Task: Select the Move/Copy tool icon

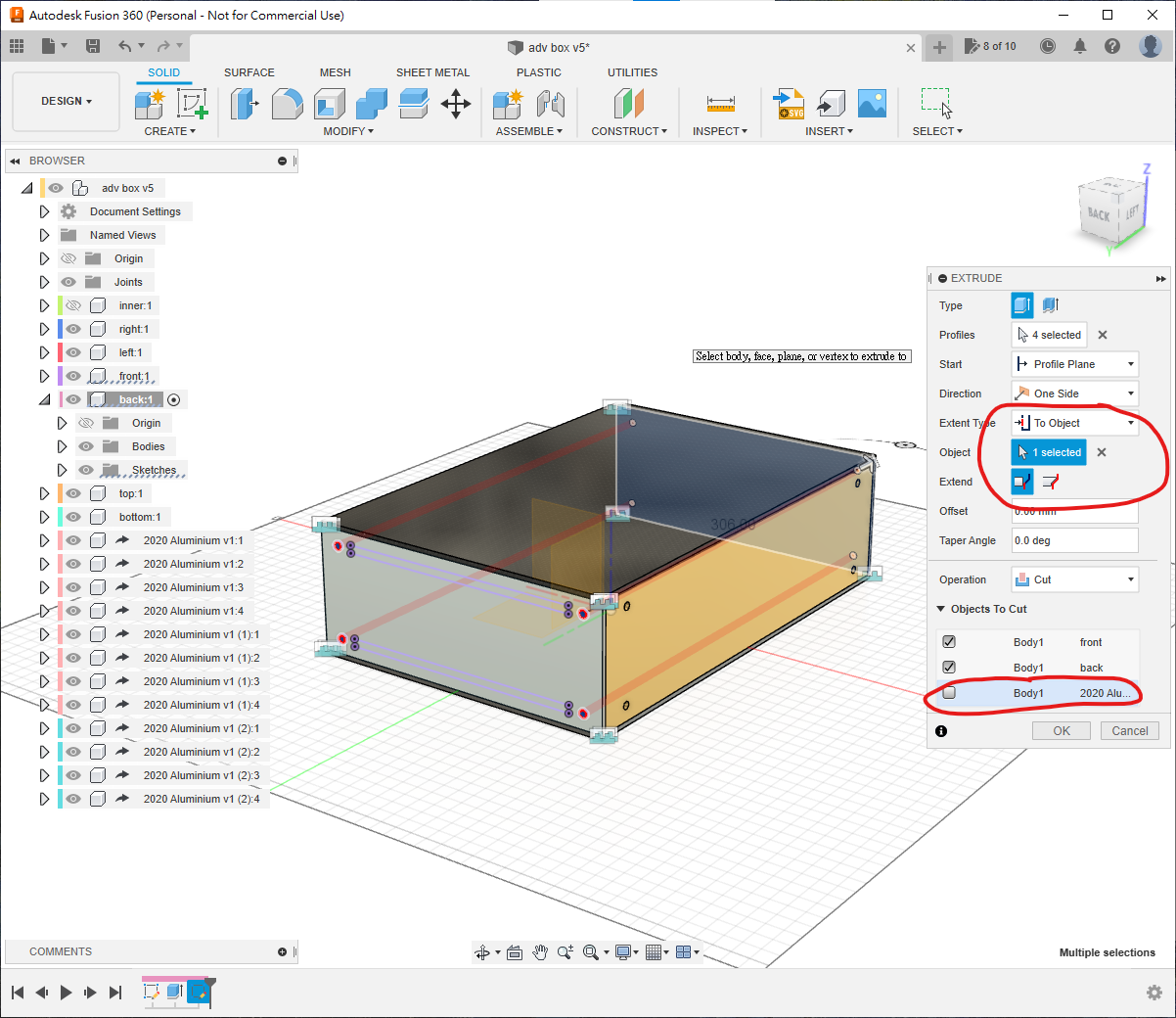Action: (456, 104)
